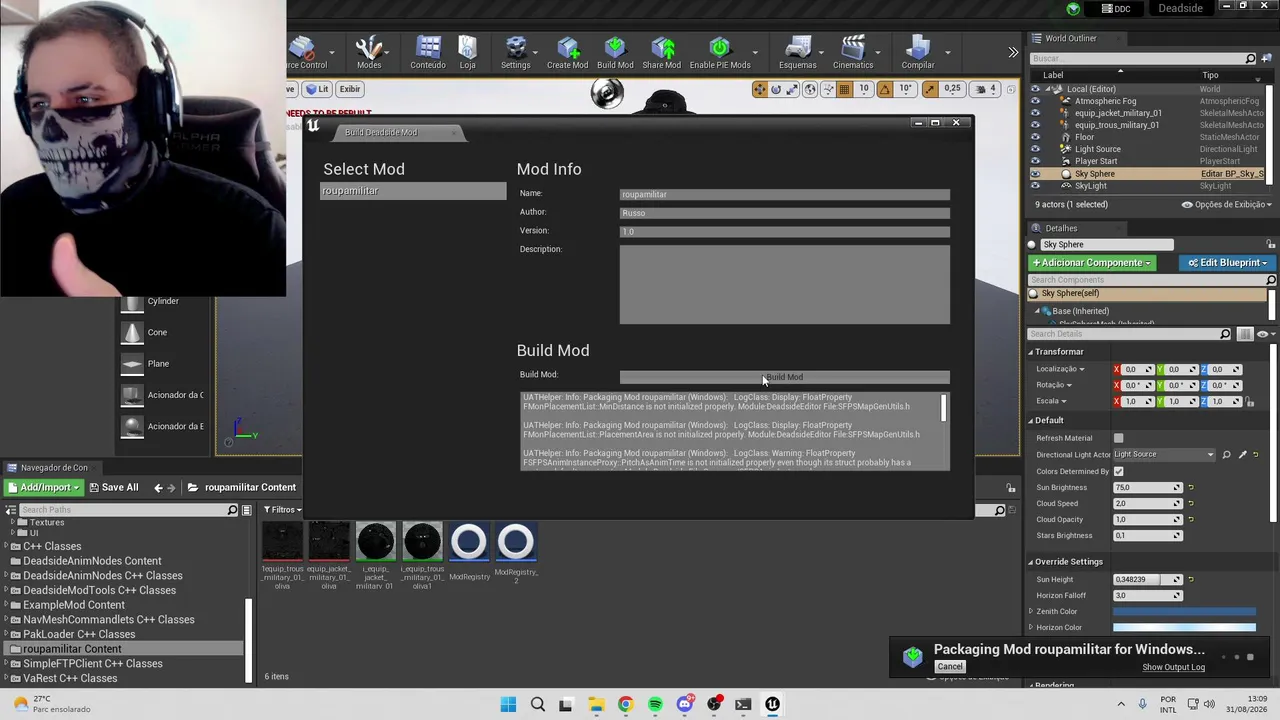
Task: Open the Lit view mode menu
Action: tap(317, 89)
